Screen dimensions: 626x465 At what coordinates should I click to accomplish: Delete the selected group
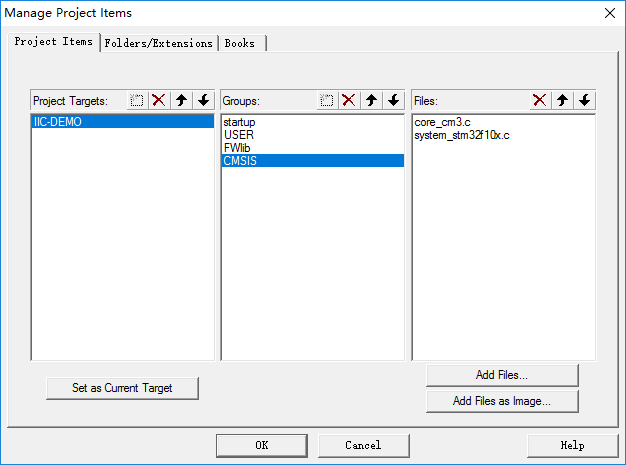coord(349,100)
